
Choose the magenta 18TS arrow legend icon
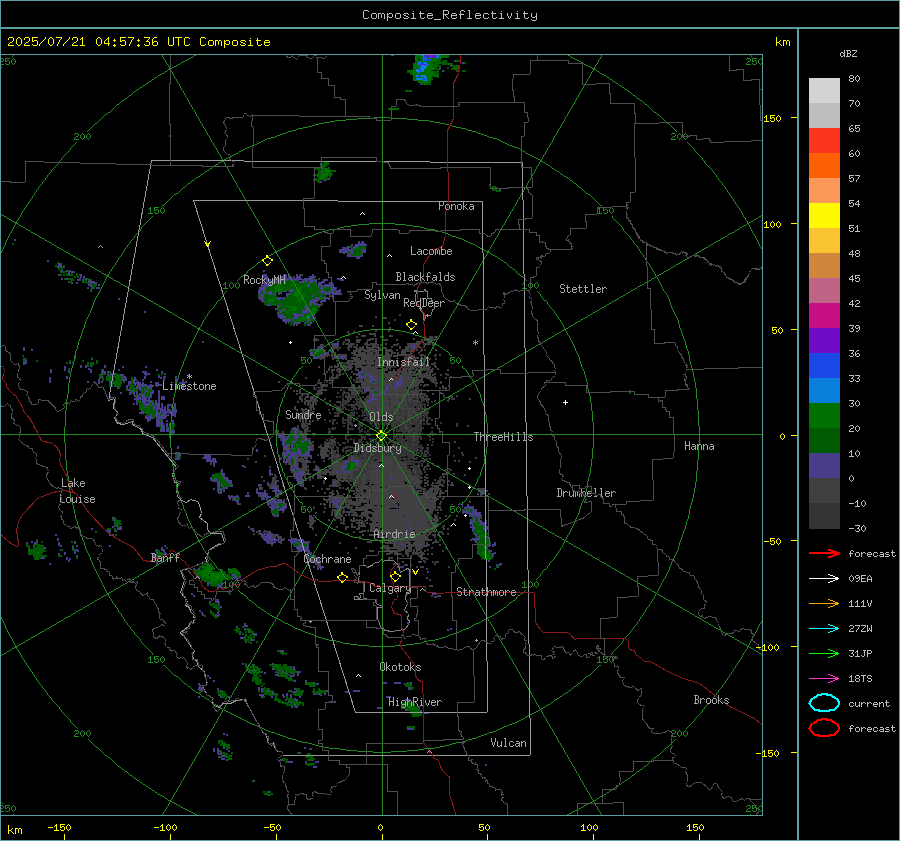point(824,679)
